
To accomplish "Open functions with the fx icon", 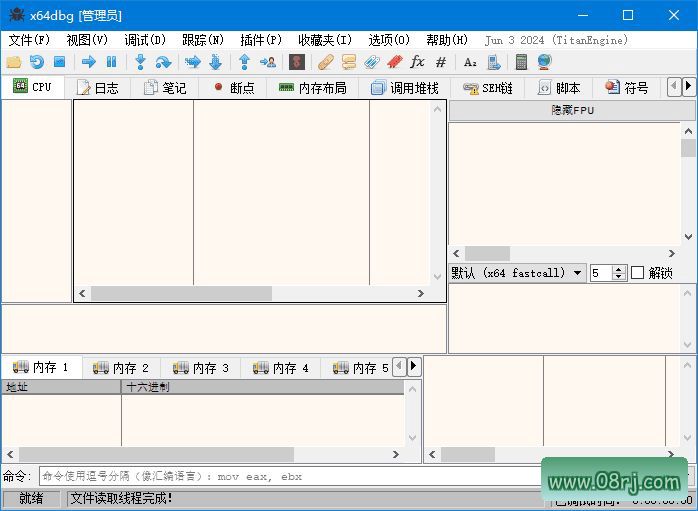I will [x=417, y=61].
